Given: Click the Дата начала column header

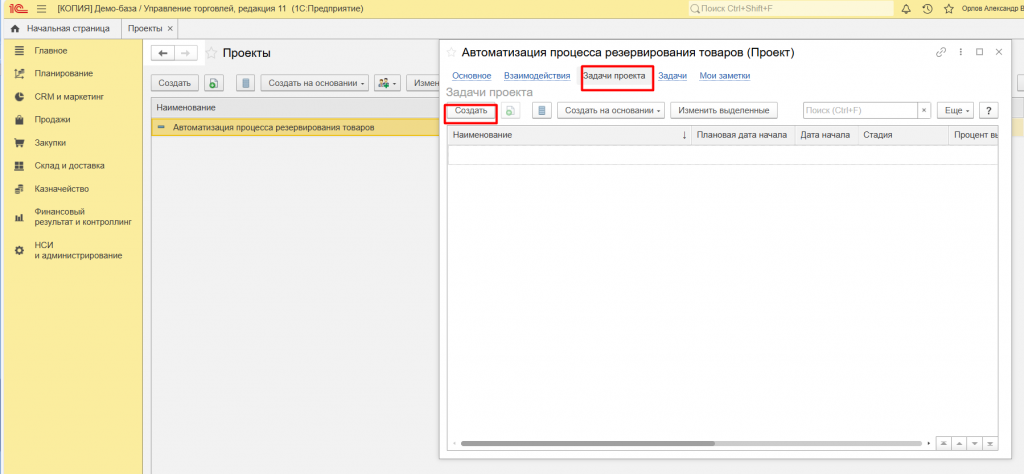Looking at the screenshot, I should 825,135.
